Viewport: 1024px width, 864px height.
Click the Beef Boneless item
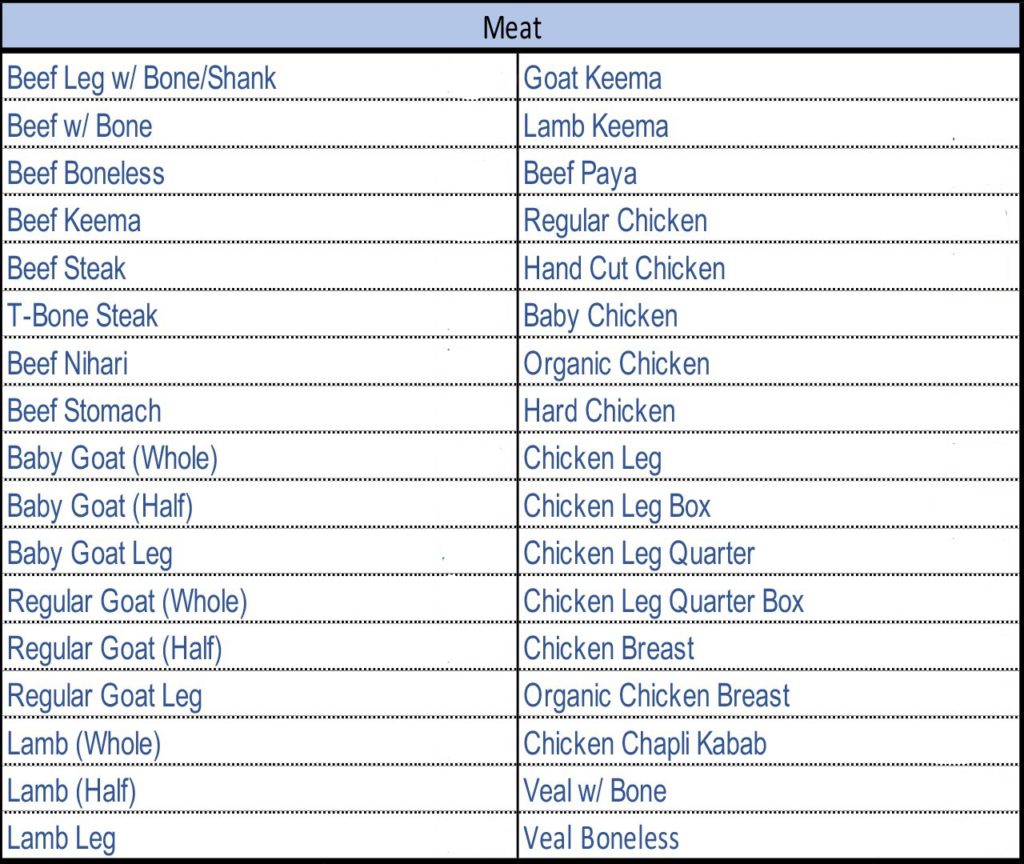click(86, 174)
